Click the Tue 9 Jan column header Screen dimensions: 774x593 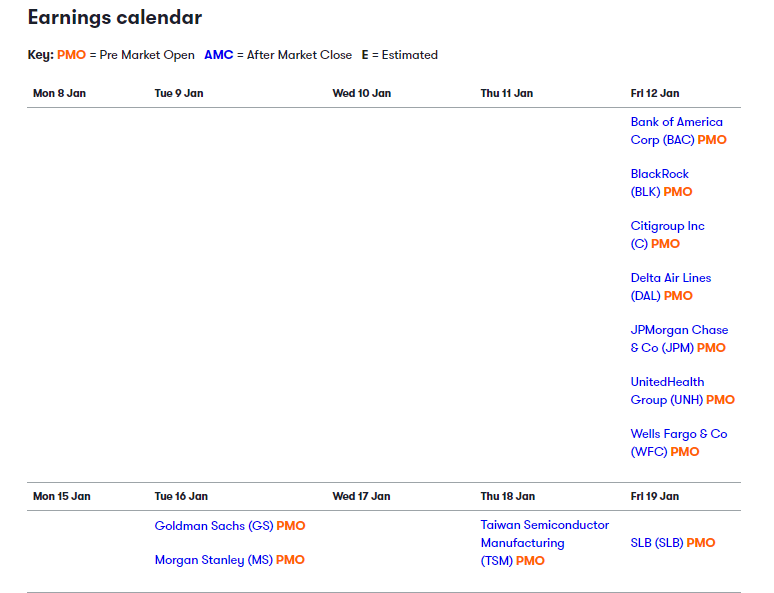(x=179, y=93)
